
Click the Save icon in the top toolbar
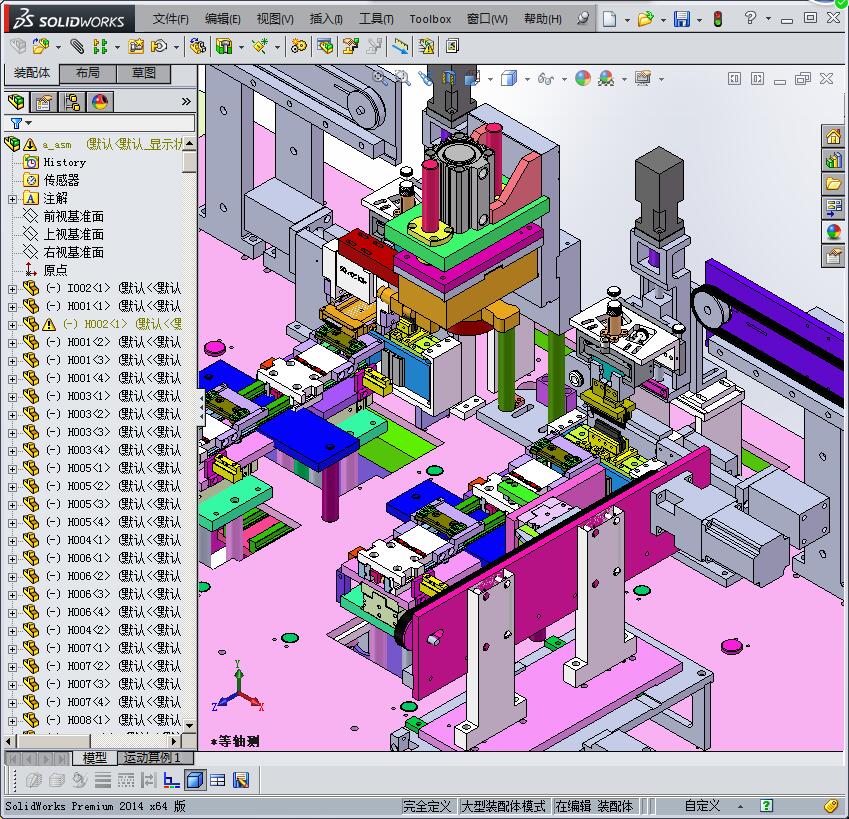pos(682,19)
